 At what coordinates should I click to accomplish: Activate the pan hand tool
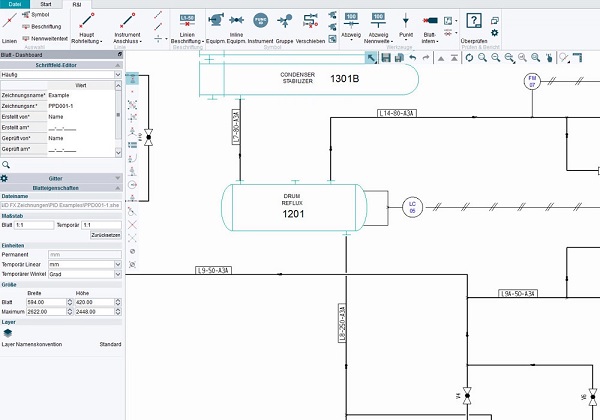coord(549,58)
